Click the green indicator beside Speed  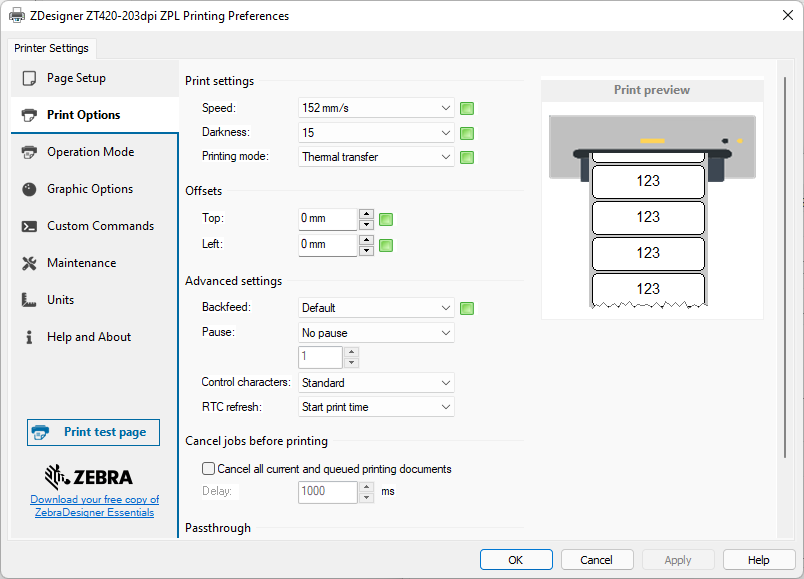click(466, 108)
